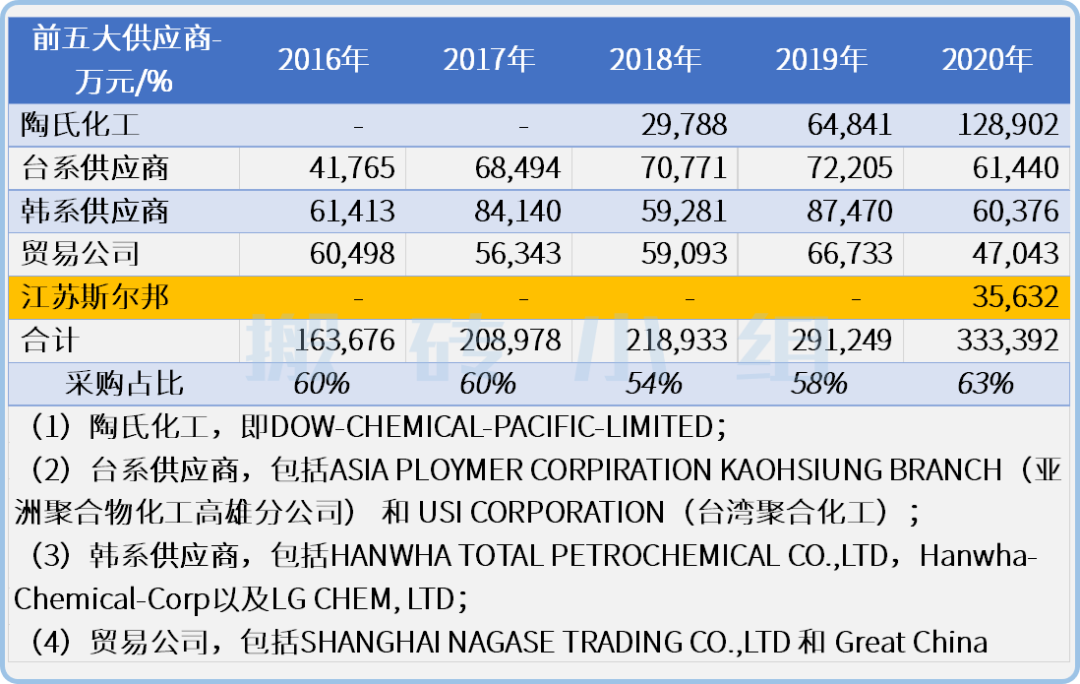Click the 54% purchase share
This screenshot has width=1080, height=684.
[654, 384]
